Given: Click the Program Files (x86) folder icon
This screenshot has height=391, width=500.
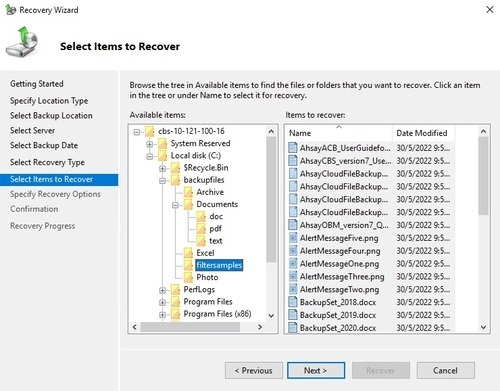Looking at the screenshot, I should coord(175,314).
